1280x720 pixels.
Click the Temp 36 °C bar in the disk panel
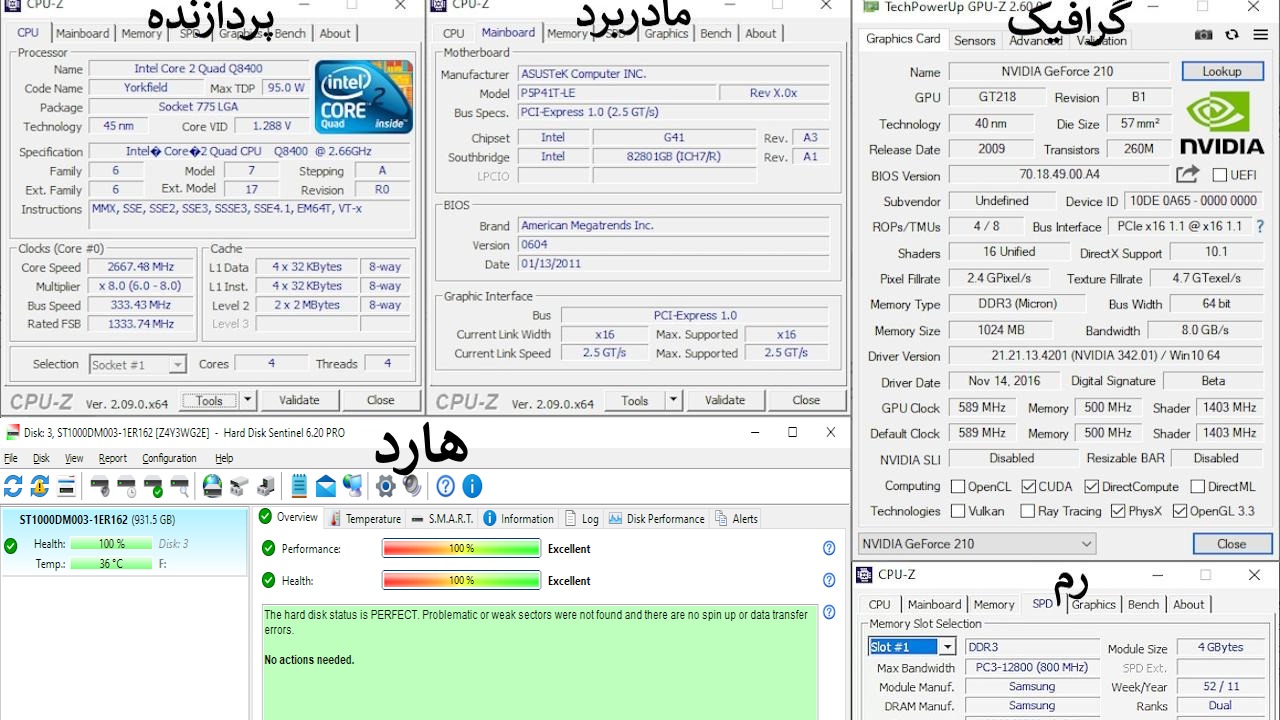tap(111, 563)
